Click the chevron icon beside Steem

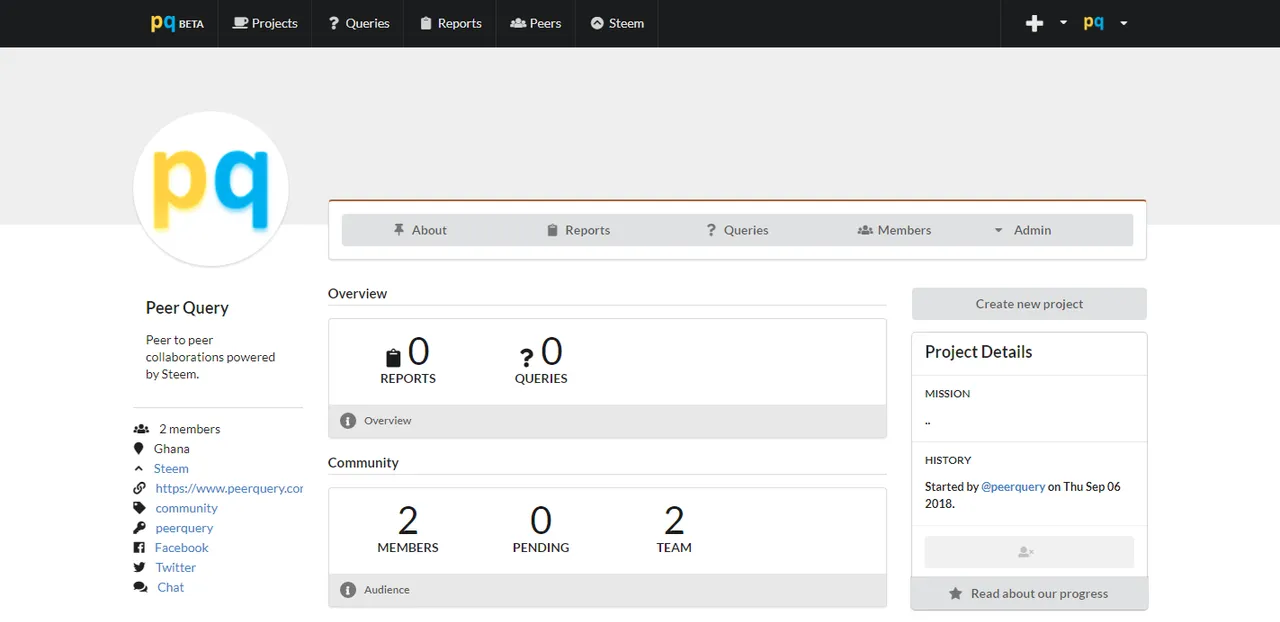(139, 469)
